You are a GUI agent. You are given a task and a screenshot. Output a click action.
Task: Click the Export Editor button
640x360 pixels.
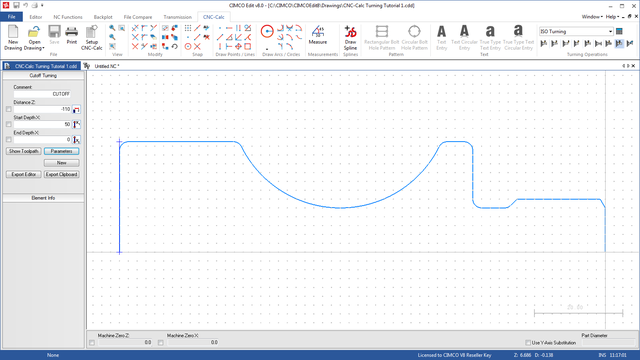pos(24,174)
